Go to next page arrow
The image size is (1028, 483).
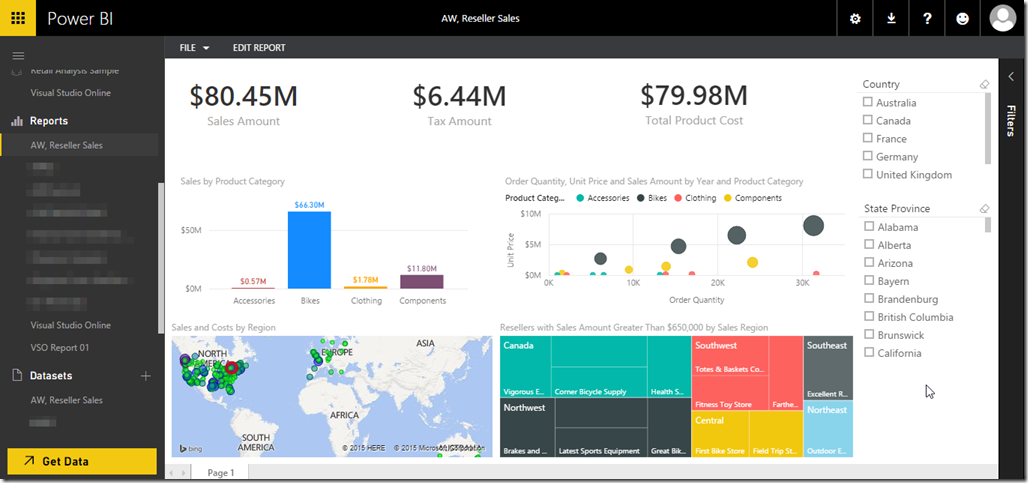pos(184,473)
